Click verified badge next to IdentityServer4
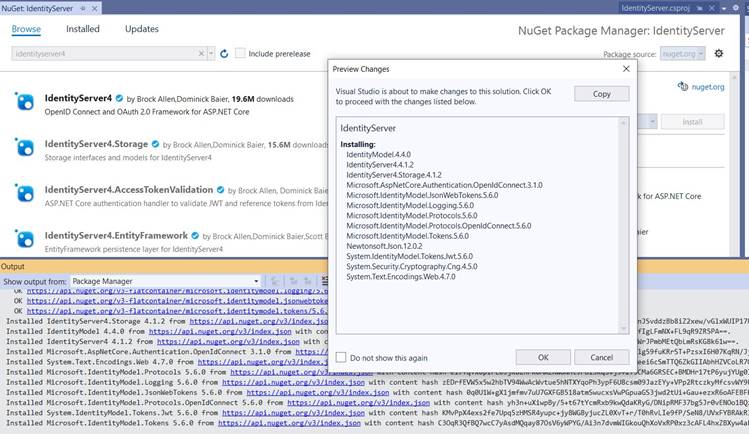 pyautogui.click(x=119, y=98)
